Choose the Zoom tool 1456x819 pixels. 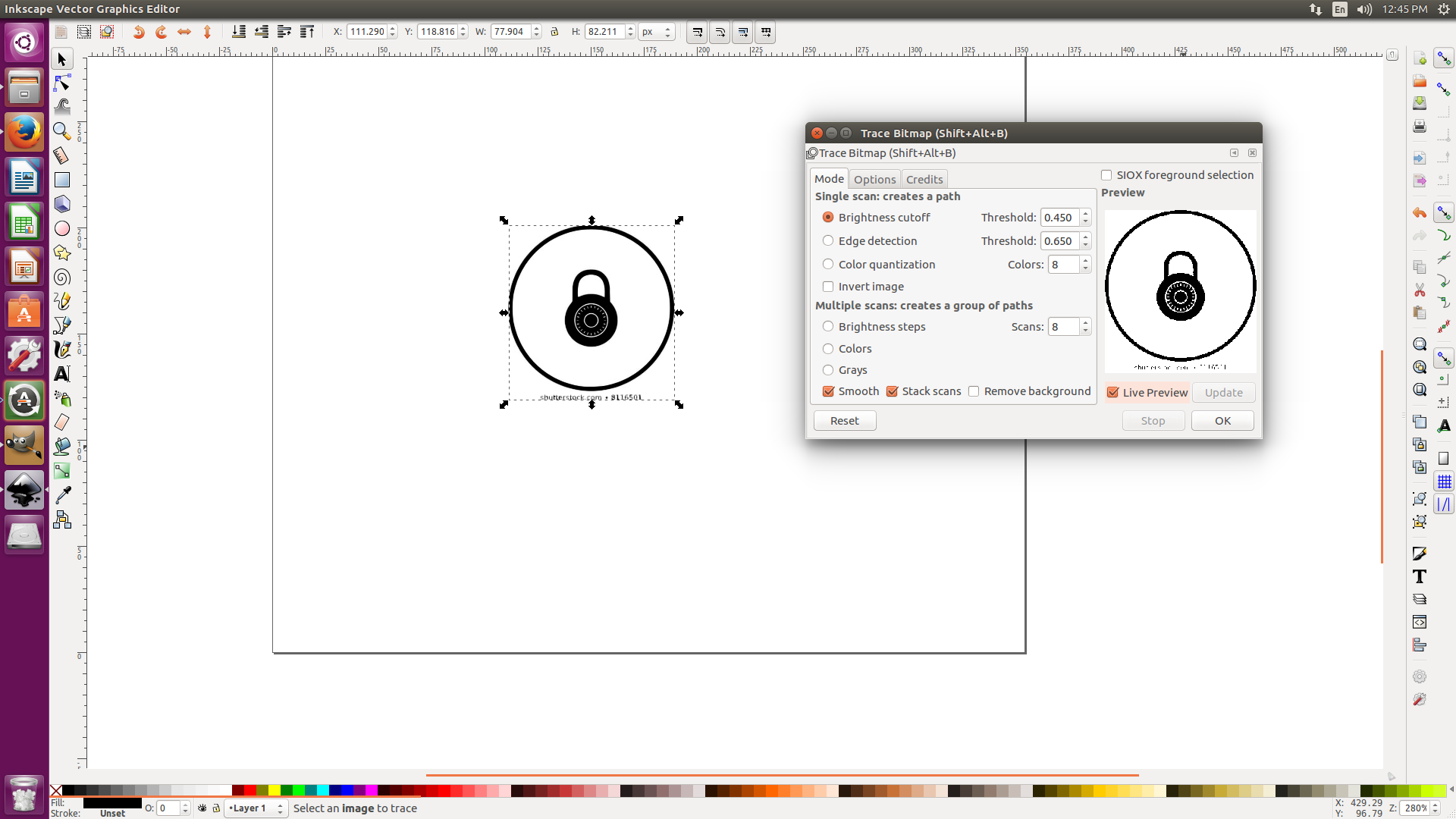pyautogui.click(x=61, y=131)
